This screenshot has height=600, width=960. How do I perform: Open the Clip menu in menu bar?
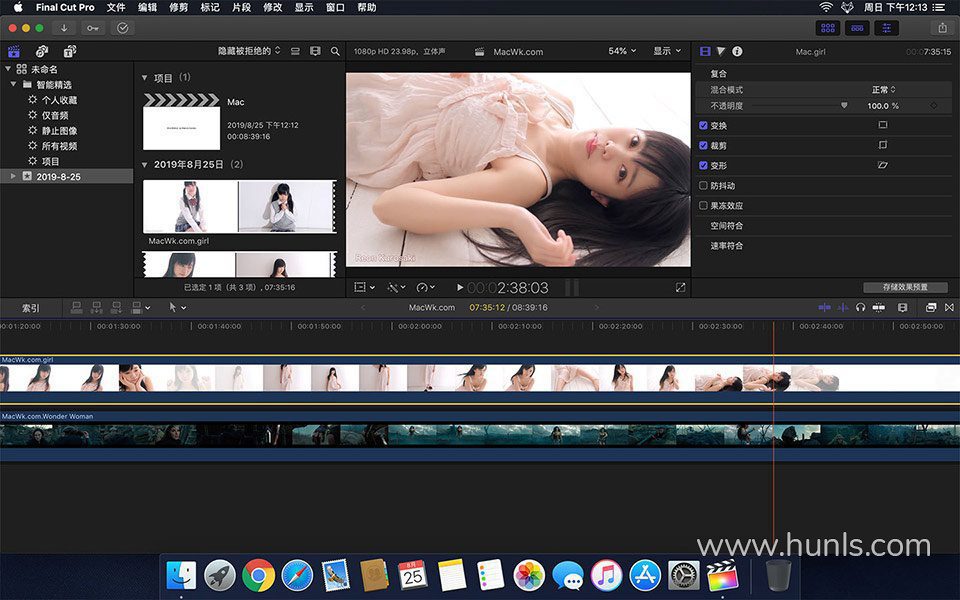241,7
